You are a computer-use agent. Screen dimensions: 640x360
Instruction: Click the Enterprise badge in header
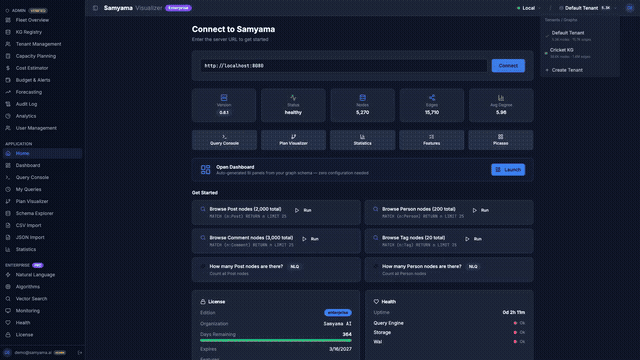(x=178, y=8)
